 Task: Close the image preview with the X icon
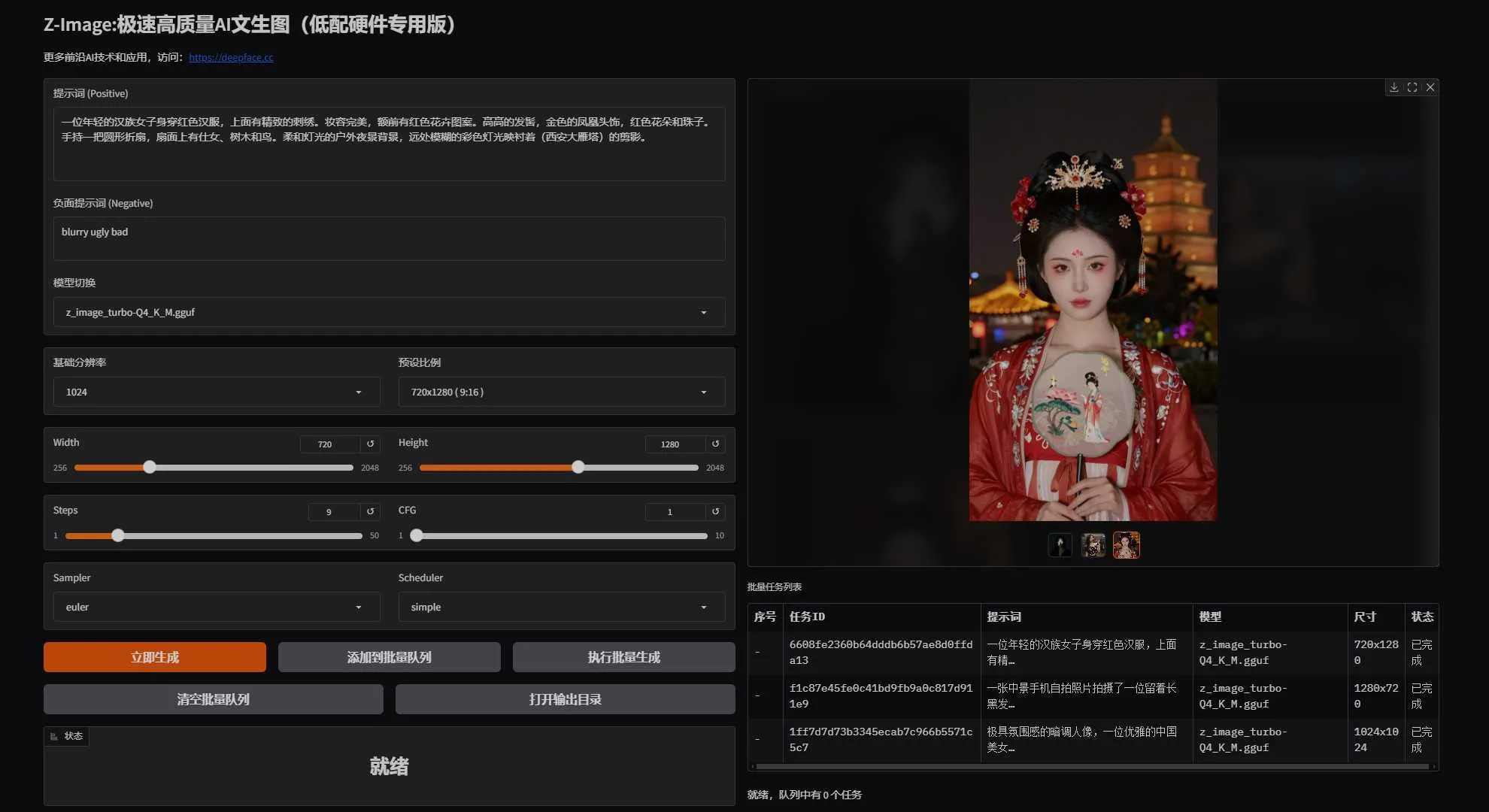1430,86
